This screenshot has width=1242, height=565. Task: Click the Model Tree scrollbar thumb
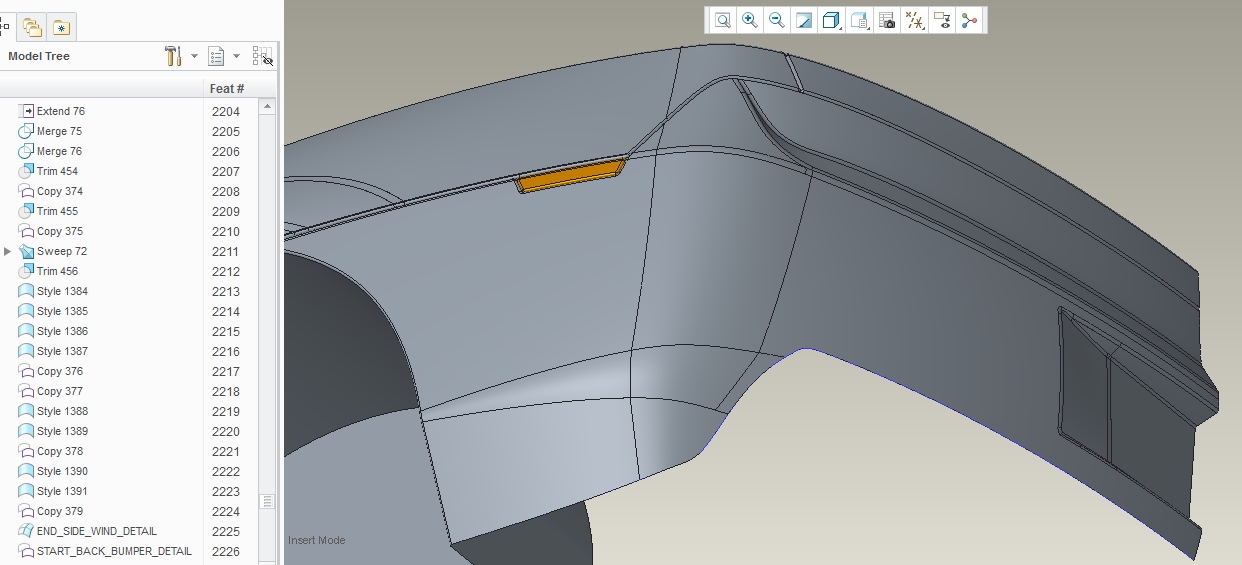tap(267, 501)
